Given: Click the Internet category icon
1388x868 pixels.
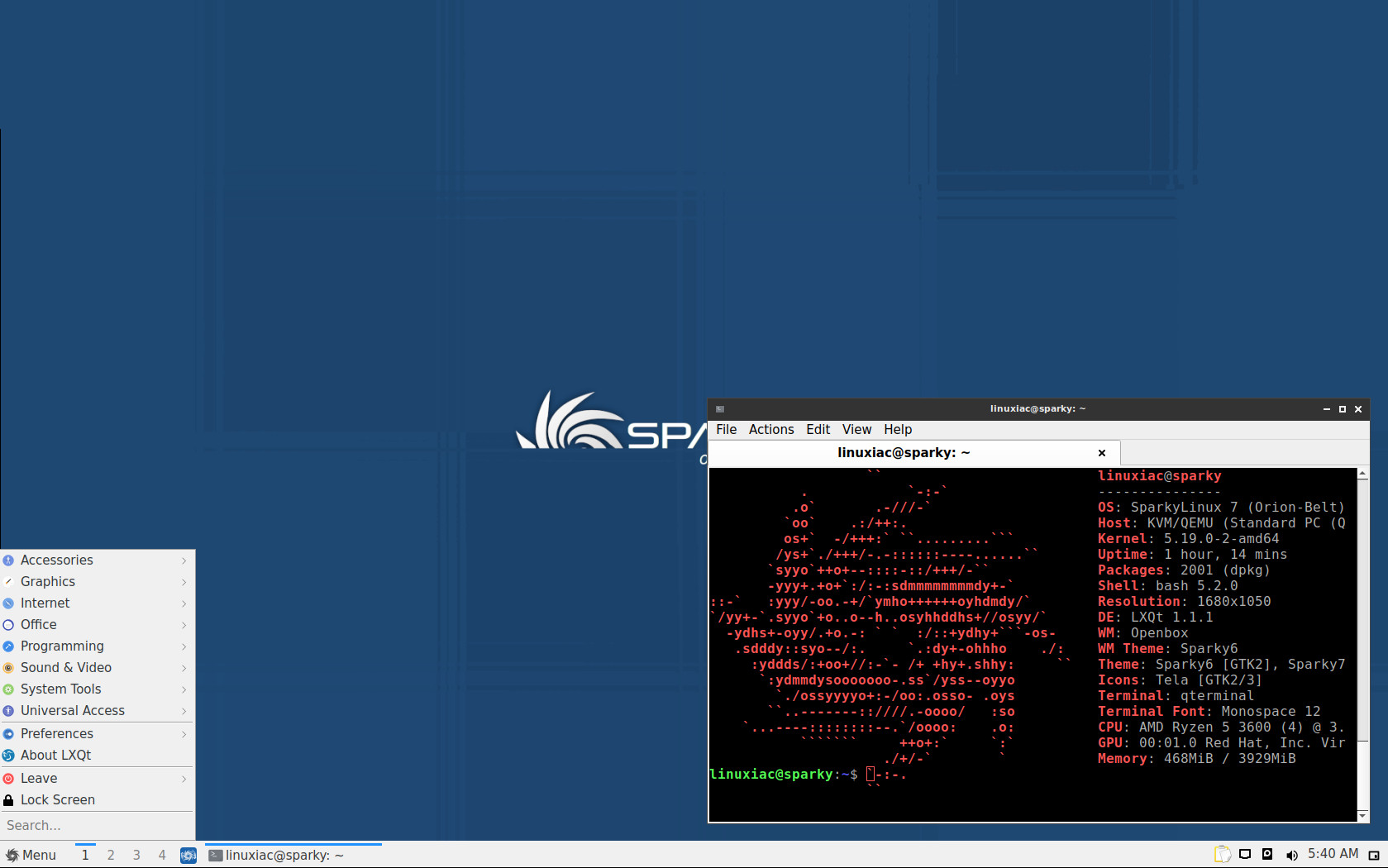Looking at the screenshot, I should pos(8,603).
